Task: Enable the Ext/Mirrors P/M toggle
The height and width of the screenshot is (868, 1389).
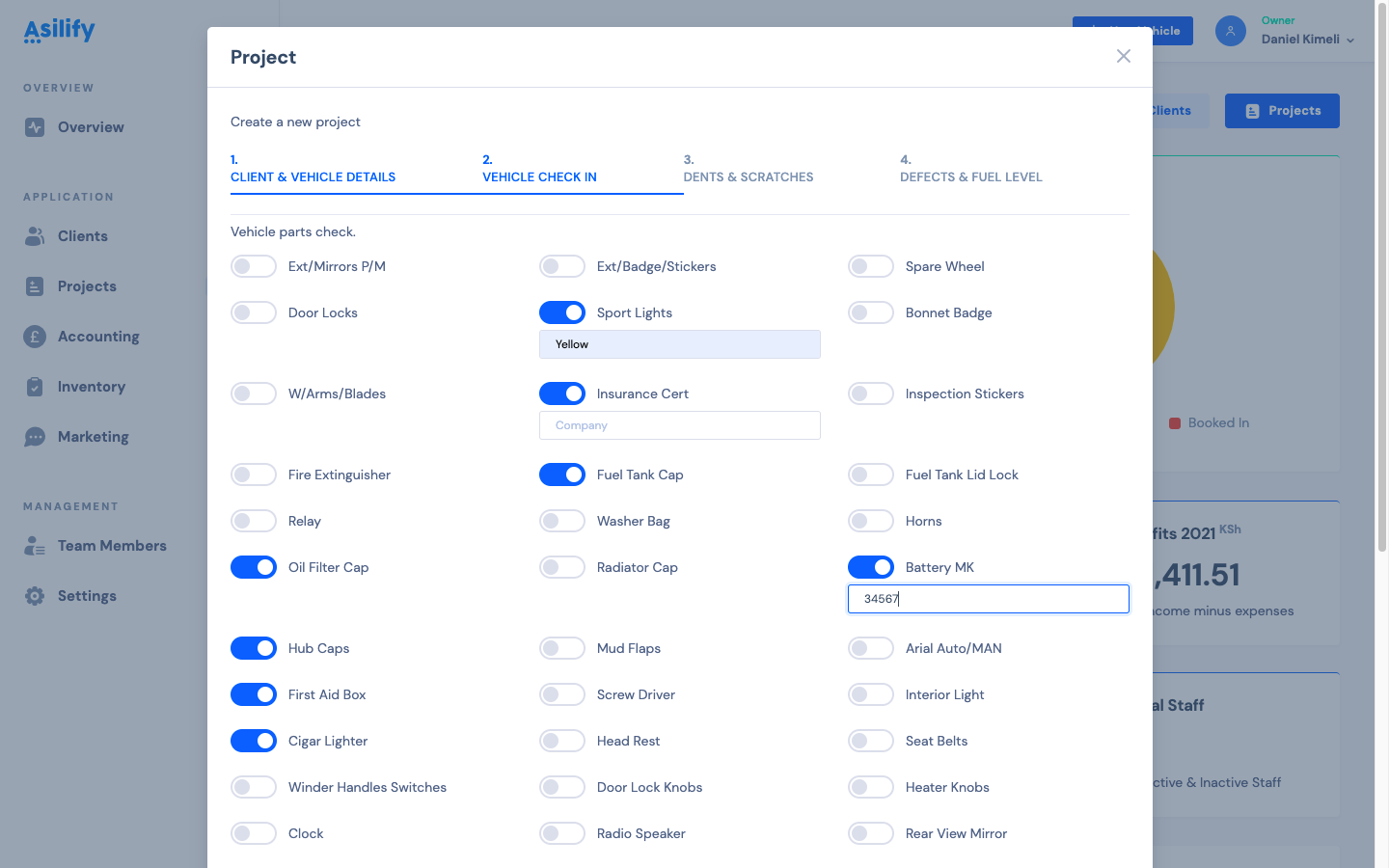Action: (x=254, y=267)
